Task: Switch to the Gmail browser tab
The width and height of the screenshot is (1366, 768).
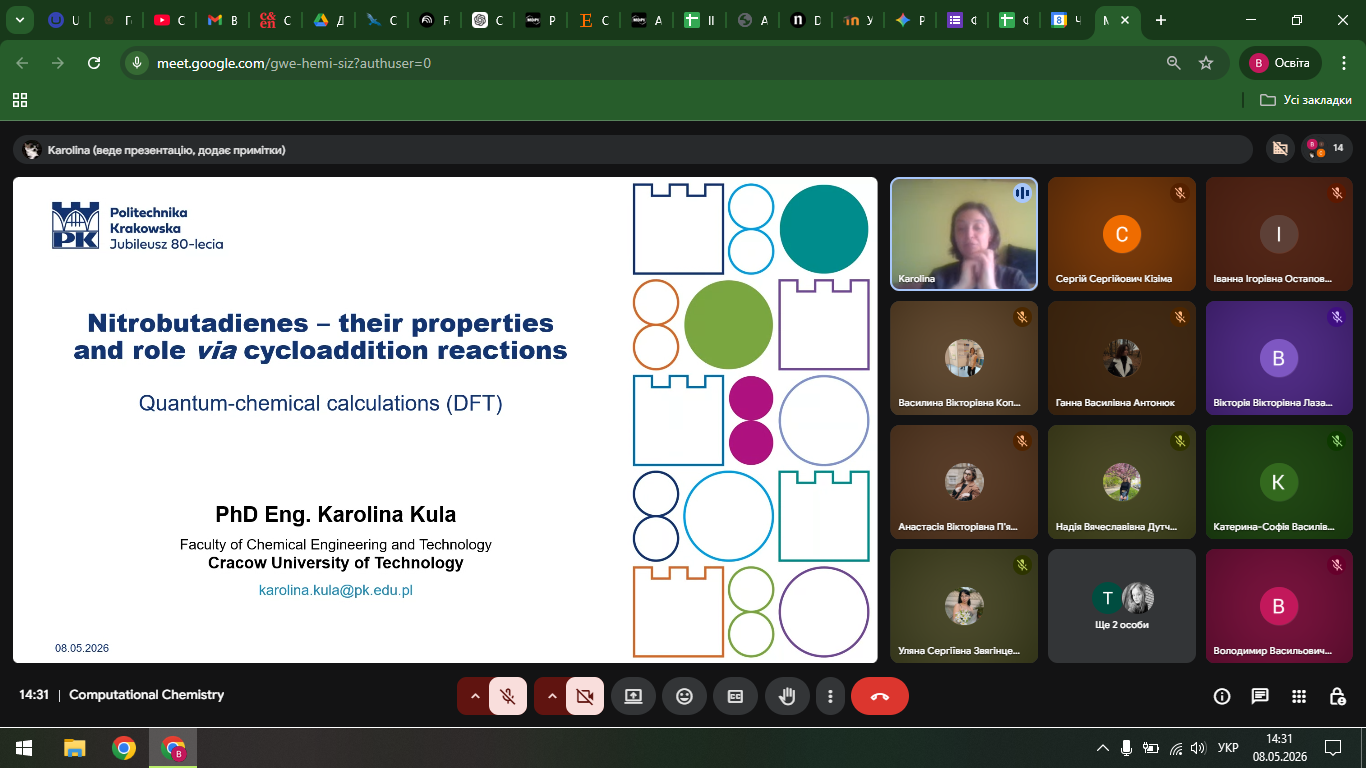Action: coord(223,20)
